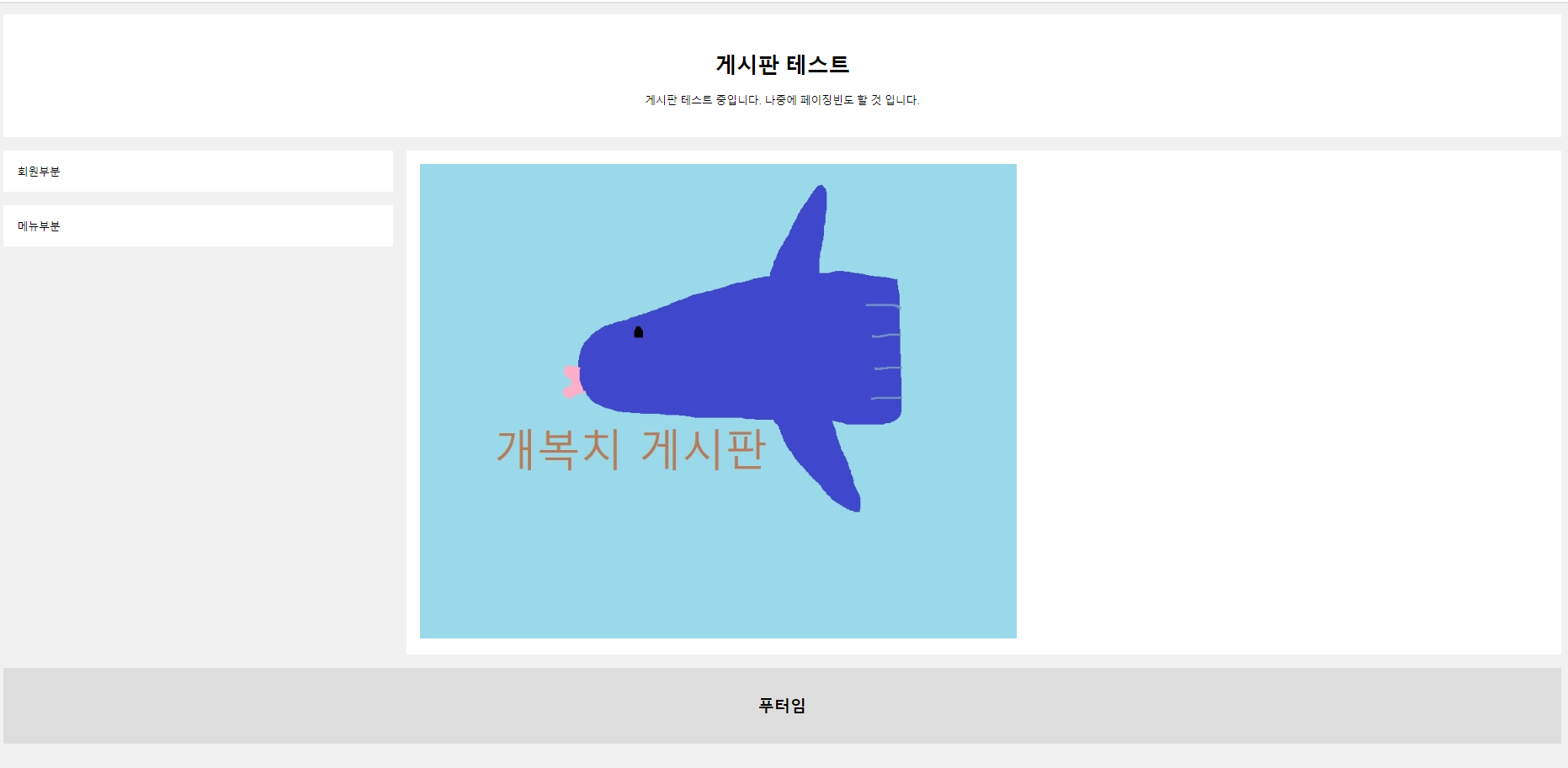Select the "회원부분" sidebar box
The width and height of the screenshot is (1568, 768).
coord(198,172)
